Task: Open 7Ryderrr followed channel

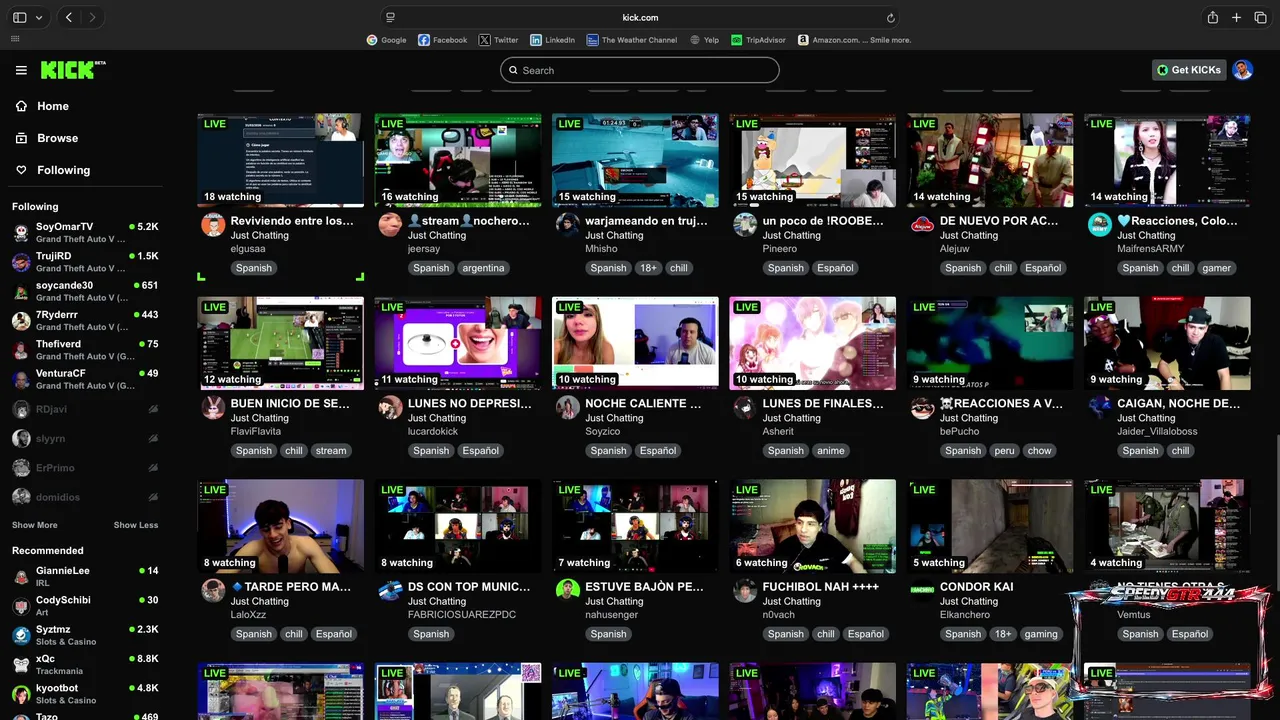Action: (85, 320)
